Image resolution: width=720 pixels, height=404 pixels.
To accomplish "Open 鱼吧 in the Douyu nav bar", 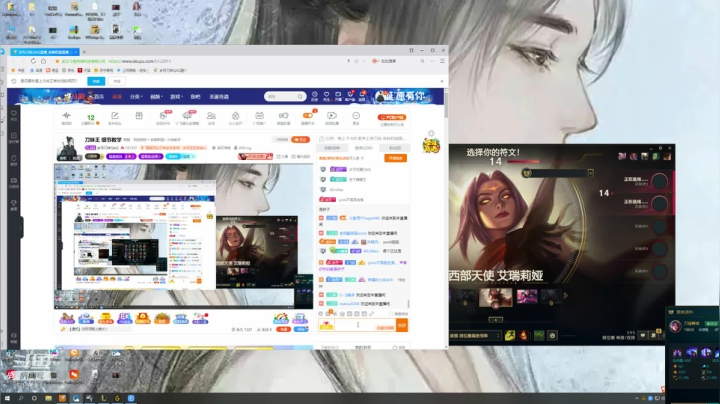I will click(x=196, y=97).
